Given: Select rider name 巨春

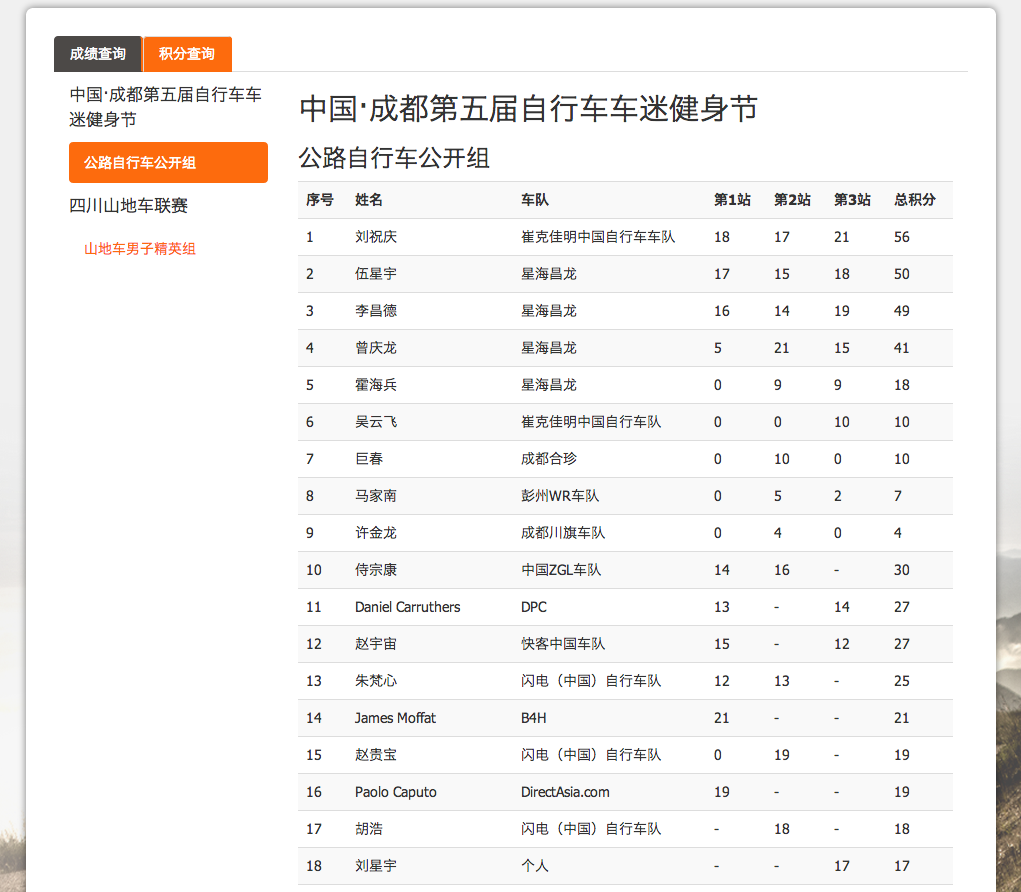Looking at the screenshot, I should tap(369, 459).
